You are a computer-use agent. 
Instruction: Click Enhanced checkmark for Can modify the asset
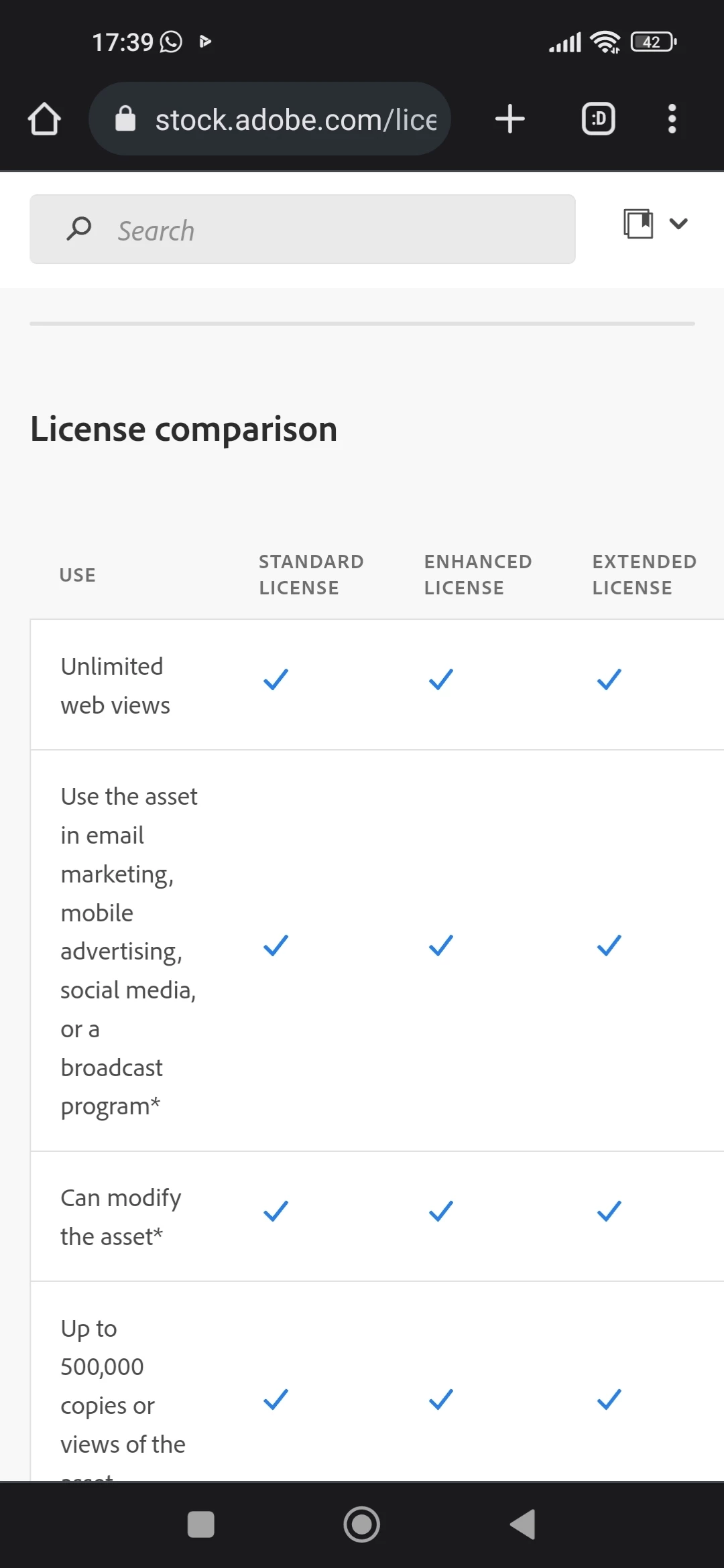pos(441,1211)
